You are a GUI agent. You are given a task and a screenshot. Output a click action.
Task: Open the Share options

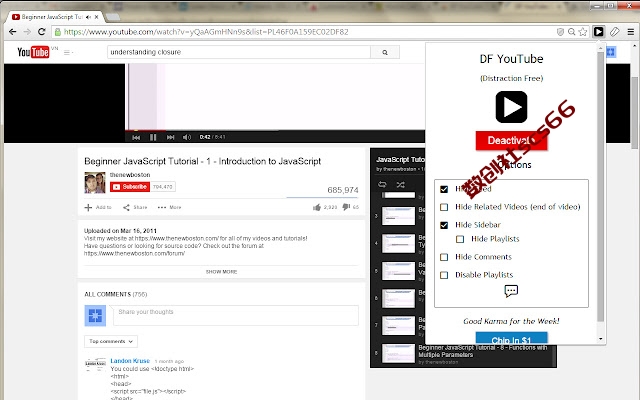[x=135, y=207]
